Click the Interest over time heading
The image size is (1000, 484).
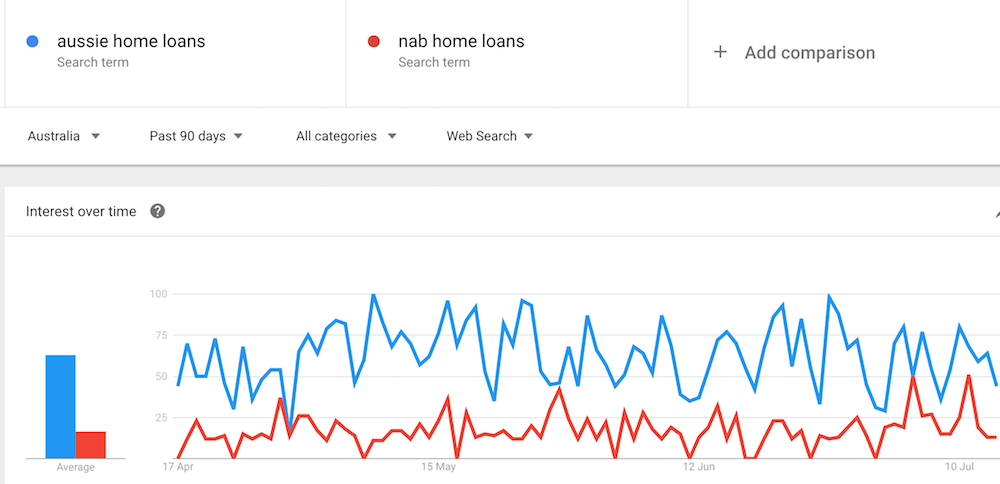81,212
